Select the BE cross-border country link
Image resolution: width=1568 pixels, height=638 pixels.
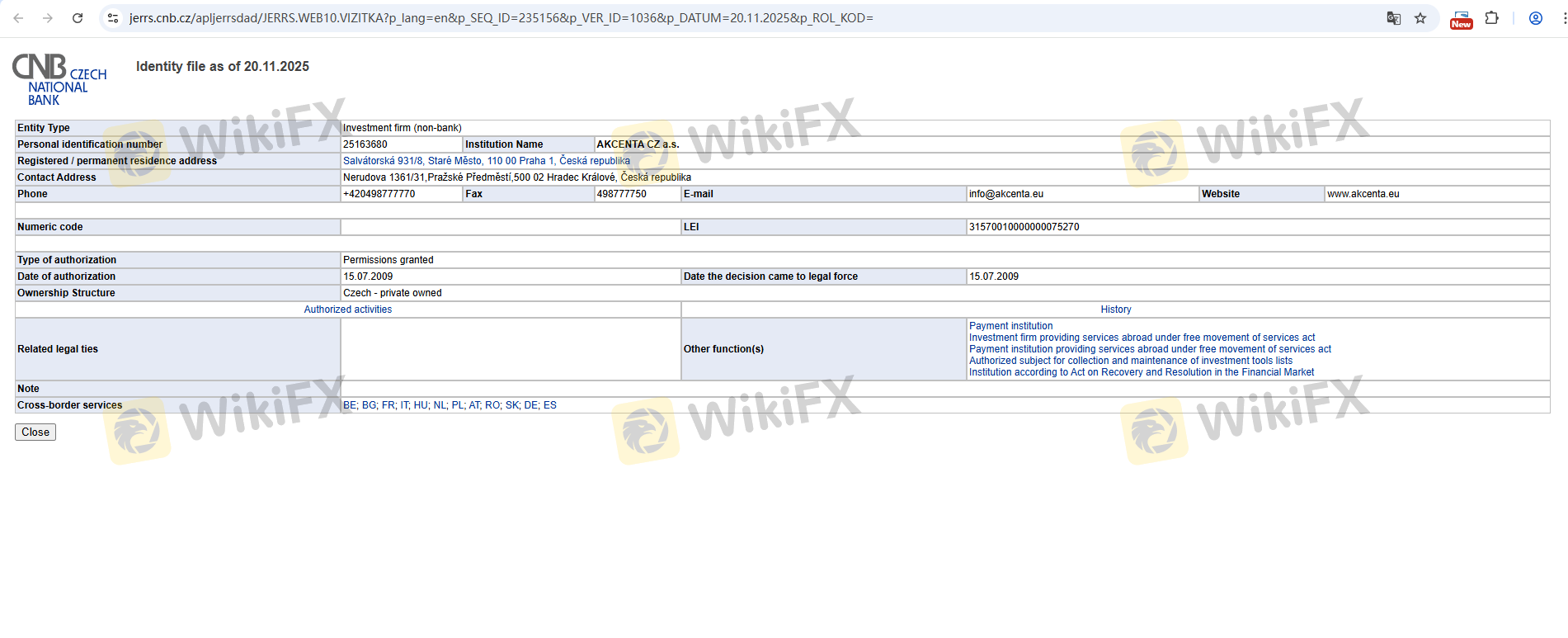click(x=350, y=405)
